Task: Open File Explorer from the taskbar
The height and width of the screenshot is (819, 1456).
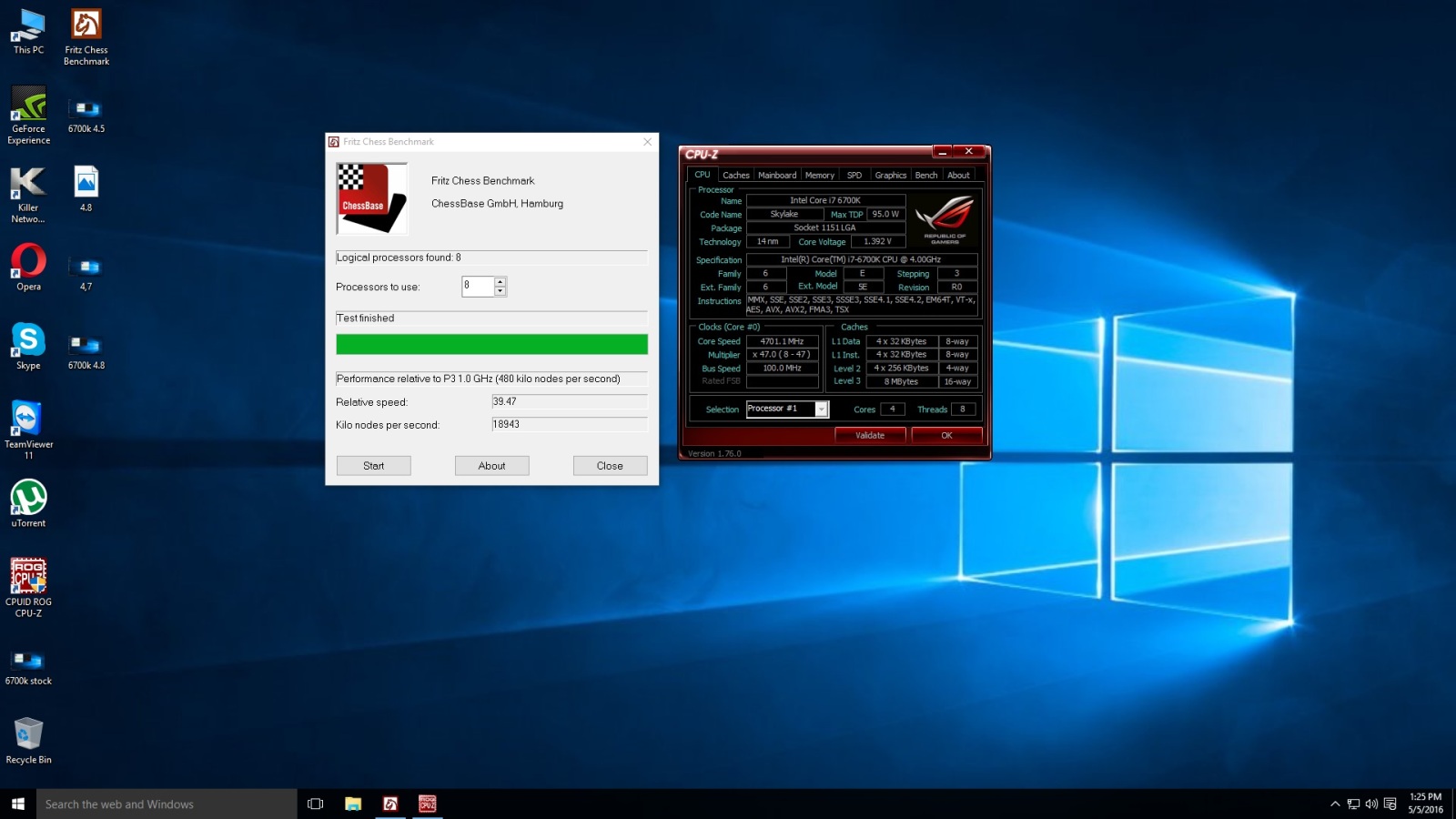Action: (353, 804)
